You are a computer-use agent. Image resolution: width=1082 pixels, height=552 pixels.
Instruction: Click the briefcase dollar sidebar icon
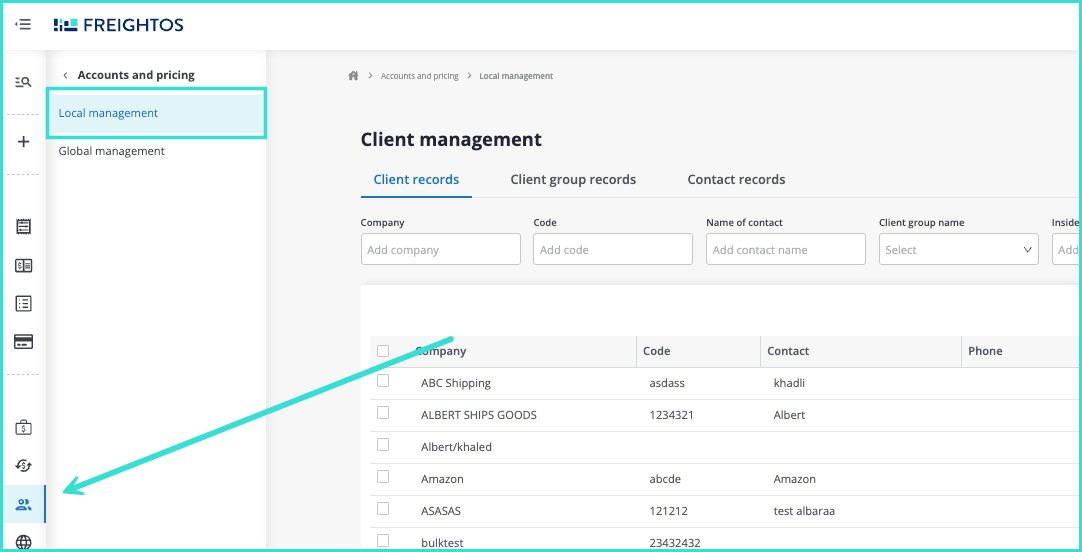tap(23, 428)
